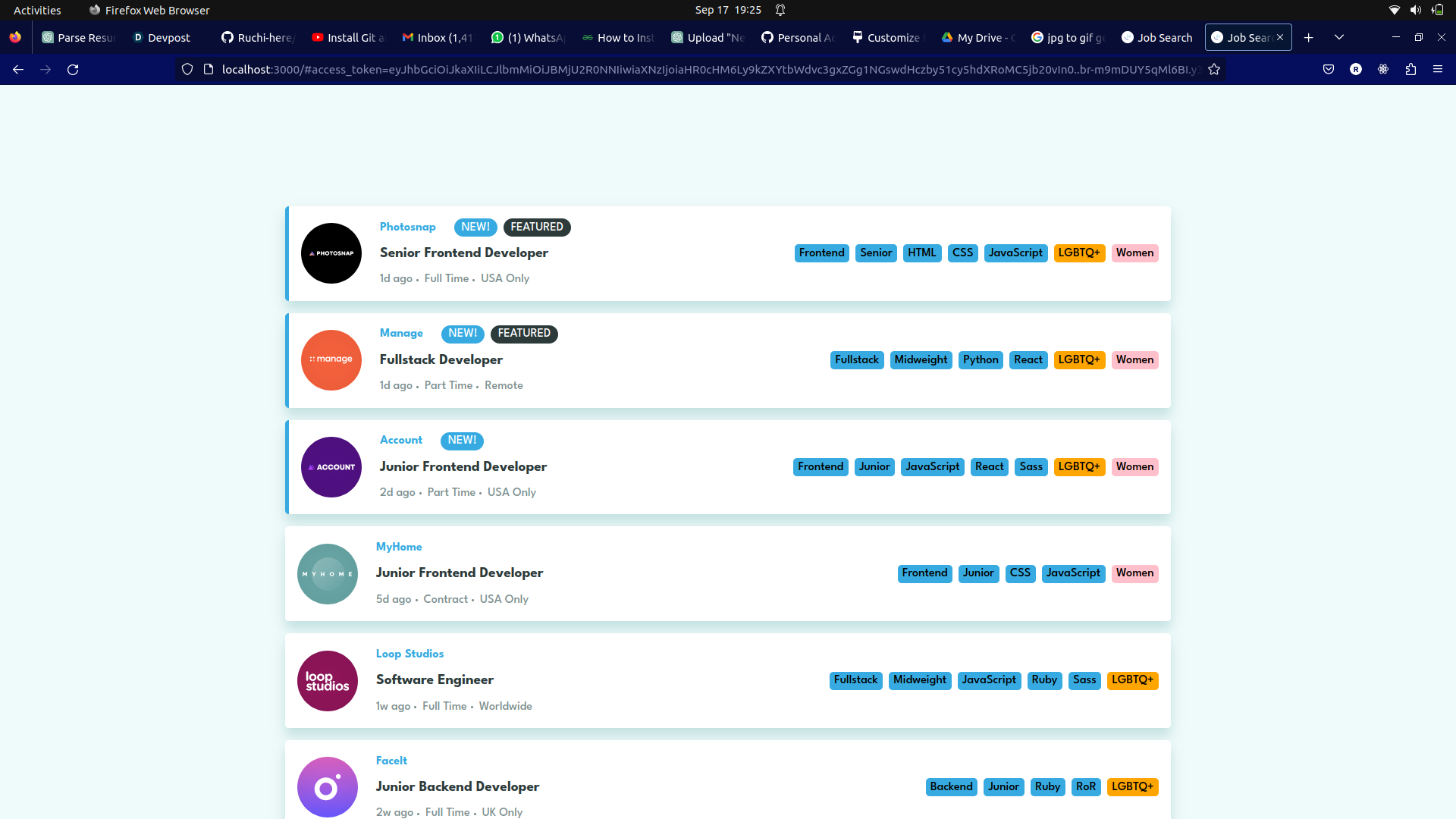Expand the list all tabs chevron
Screen dimensions: 1456x819
pos(1339,38)
